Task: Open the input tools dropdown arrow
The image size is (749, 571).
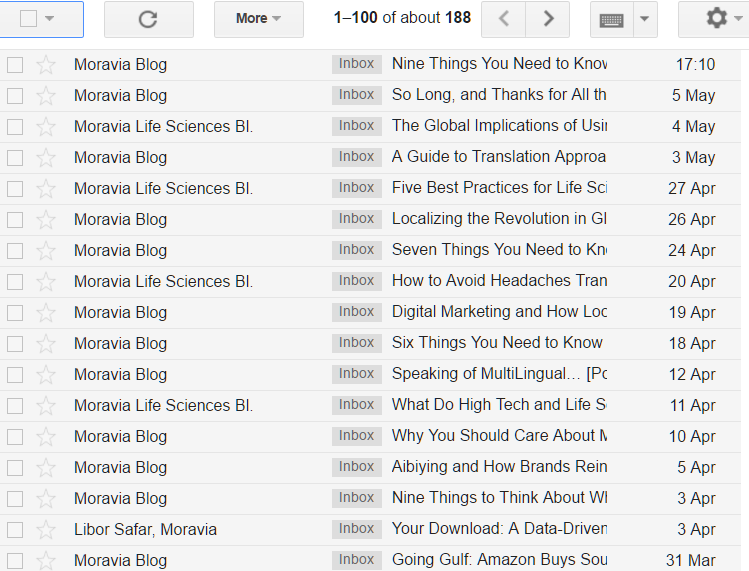Action: 645,19
